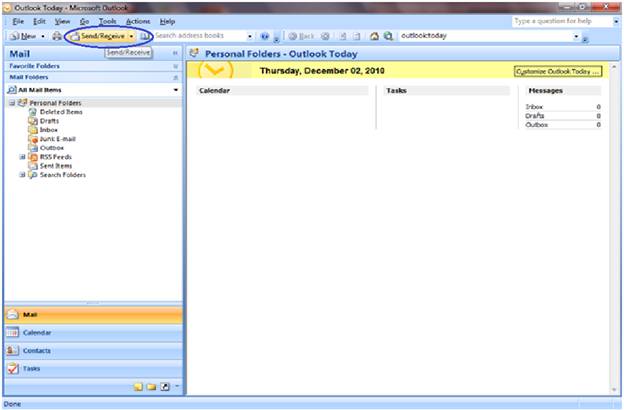Open Drafts link under Messages
624x410 pixels.
(534, 116)
